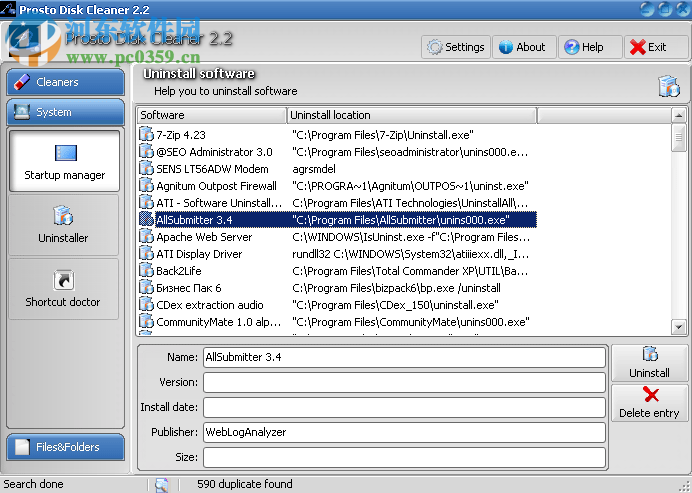Screen dimensions: 692x493
Task: Select Agnitum Outpost Firewall icon
Action: click(147, 185)
